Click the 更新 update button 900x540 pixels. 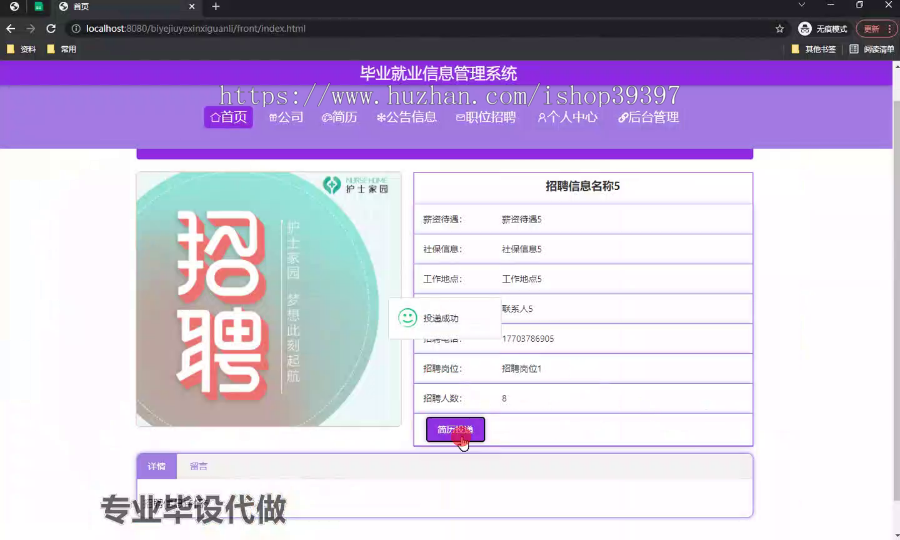coord(871,29)
